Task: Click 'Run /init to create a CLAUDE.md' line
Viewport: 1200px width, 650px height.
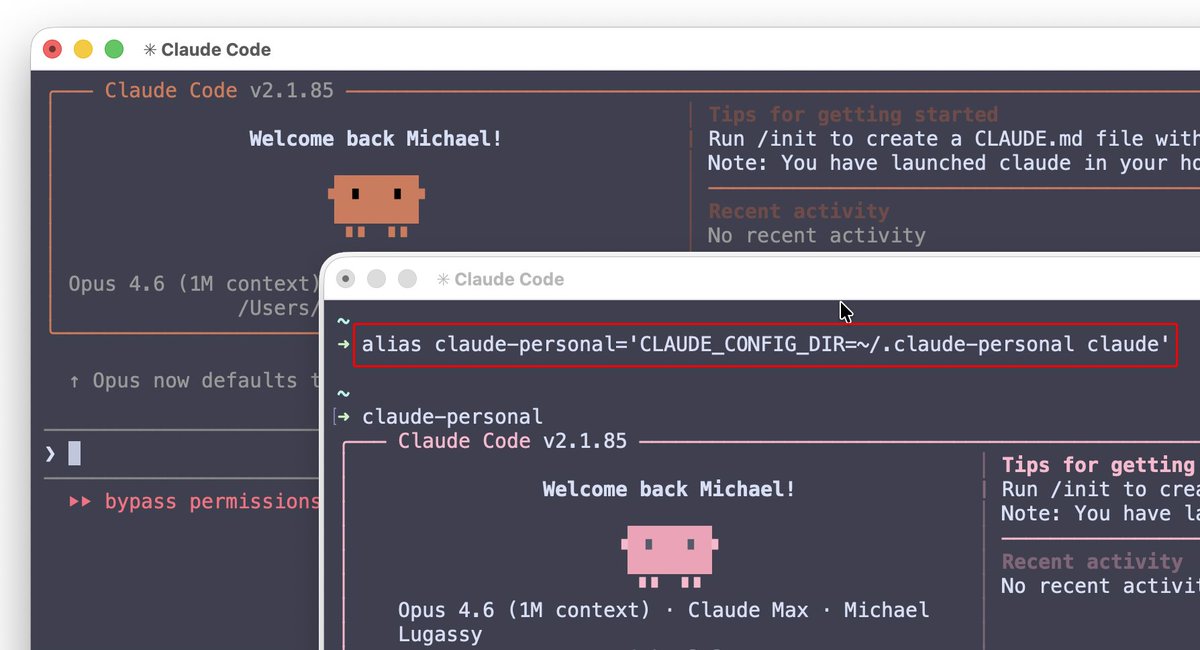Action: pos(953,139)
